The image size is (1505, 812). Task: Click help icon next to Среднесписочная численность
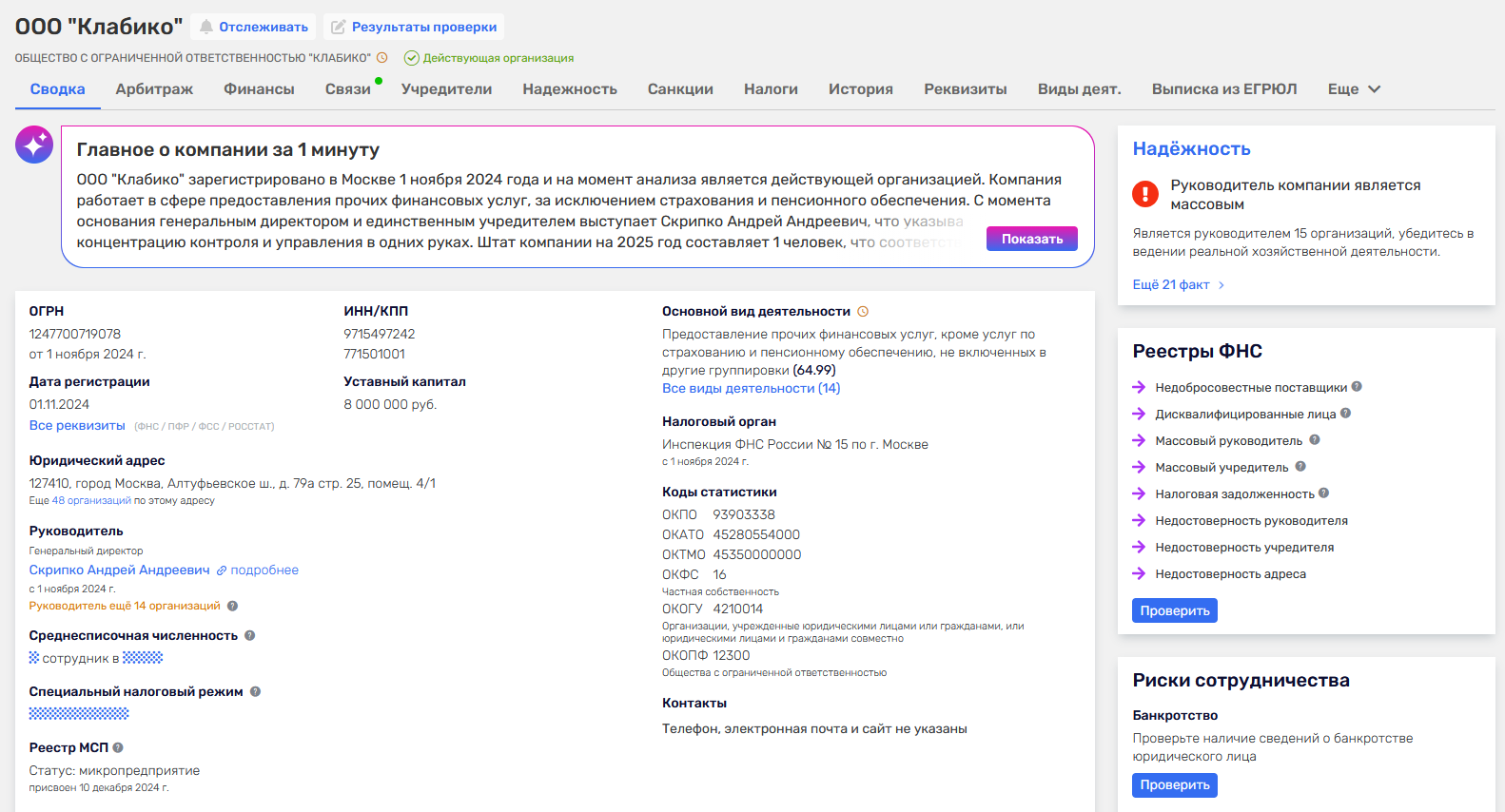pos(250,635)
